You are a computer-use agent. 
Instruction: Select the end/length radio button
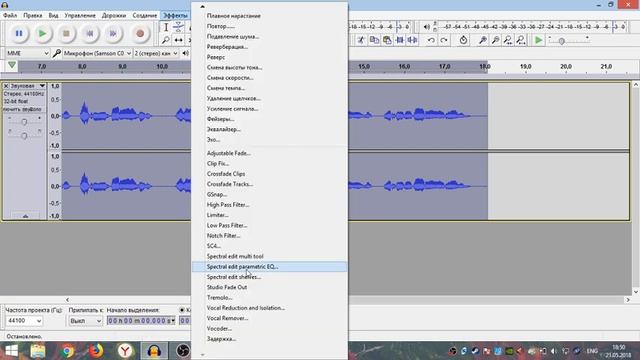click(x=182, y=310)
